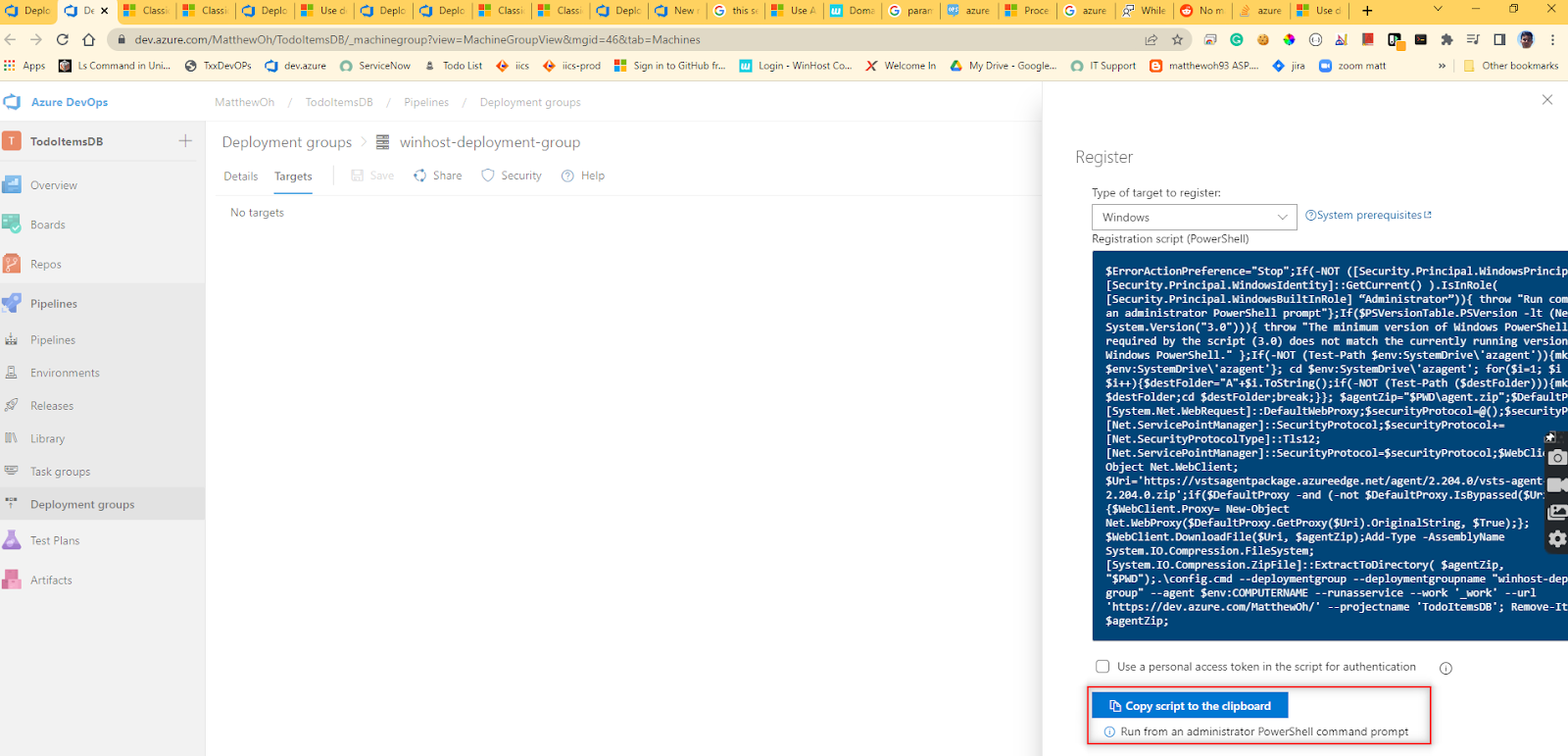
Task: Click the Deployment groups top breadcrumb
Action: [x=530, y=102]
